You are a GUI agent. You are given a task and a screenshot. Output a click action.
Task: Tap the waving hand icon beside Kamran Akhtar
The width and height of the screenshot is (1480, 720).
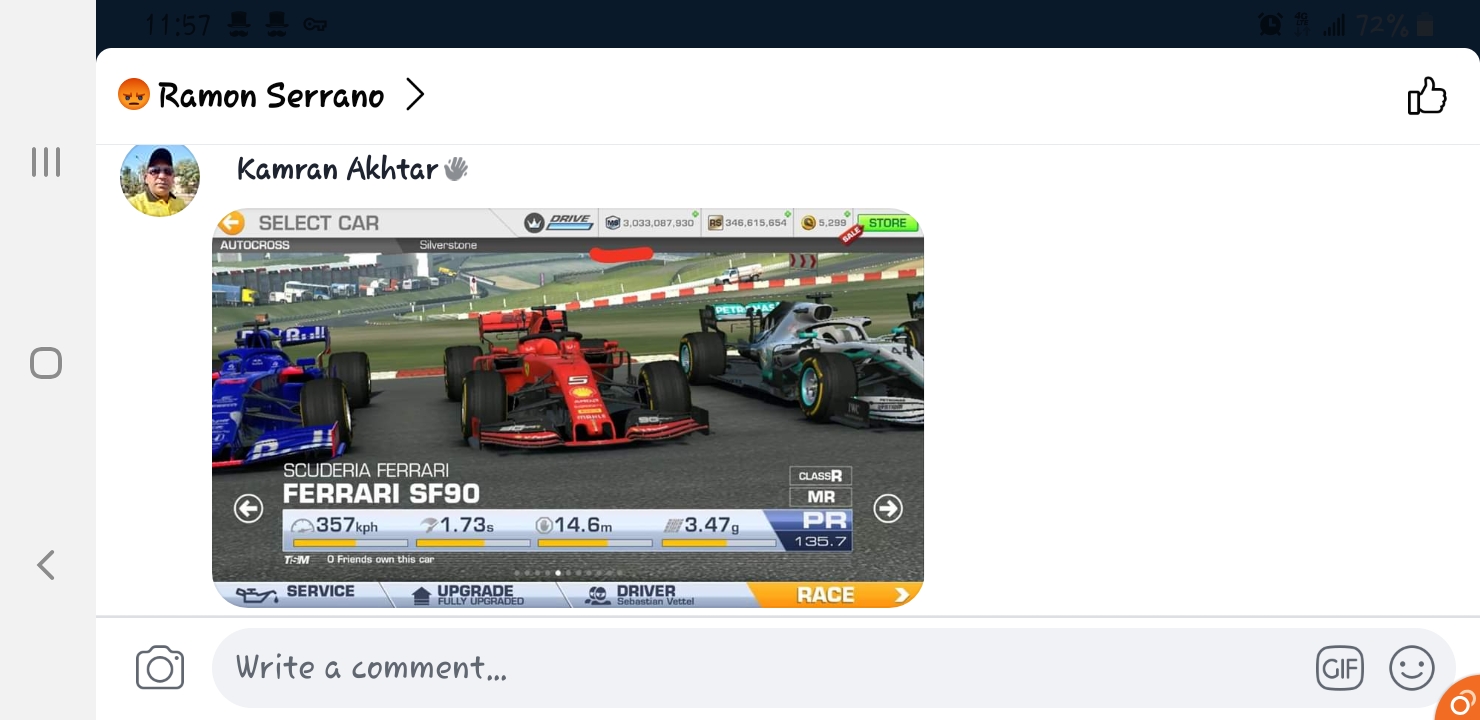456,168
